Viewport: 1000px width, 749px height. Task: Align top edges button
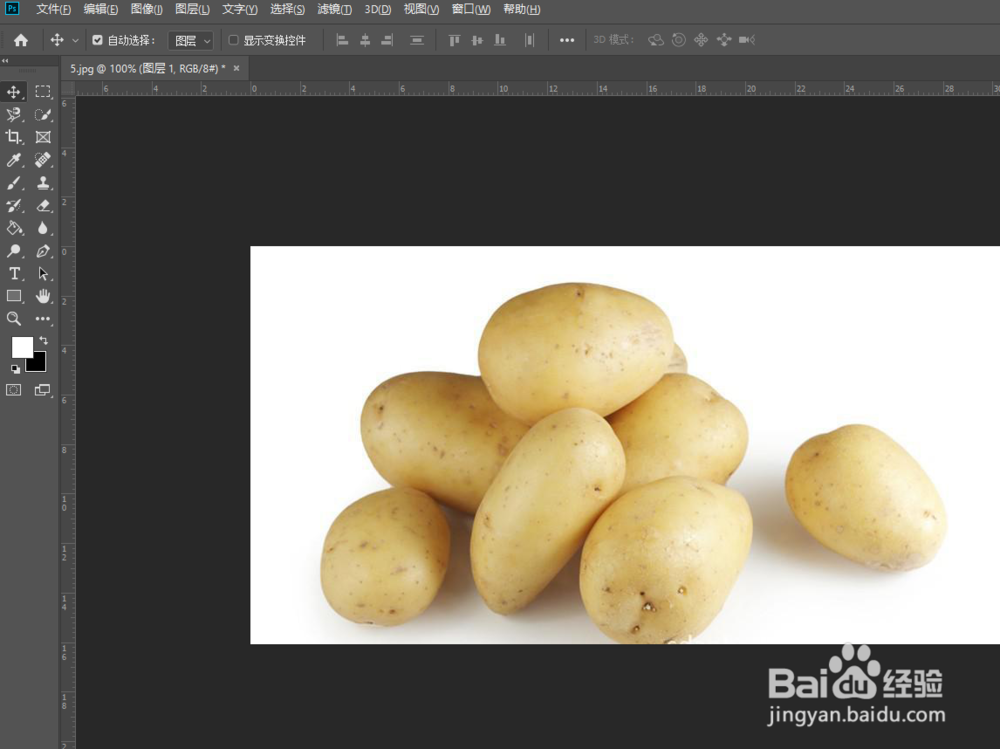(454, 40)
